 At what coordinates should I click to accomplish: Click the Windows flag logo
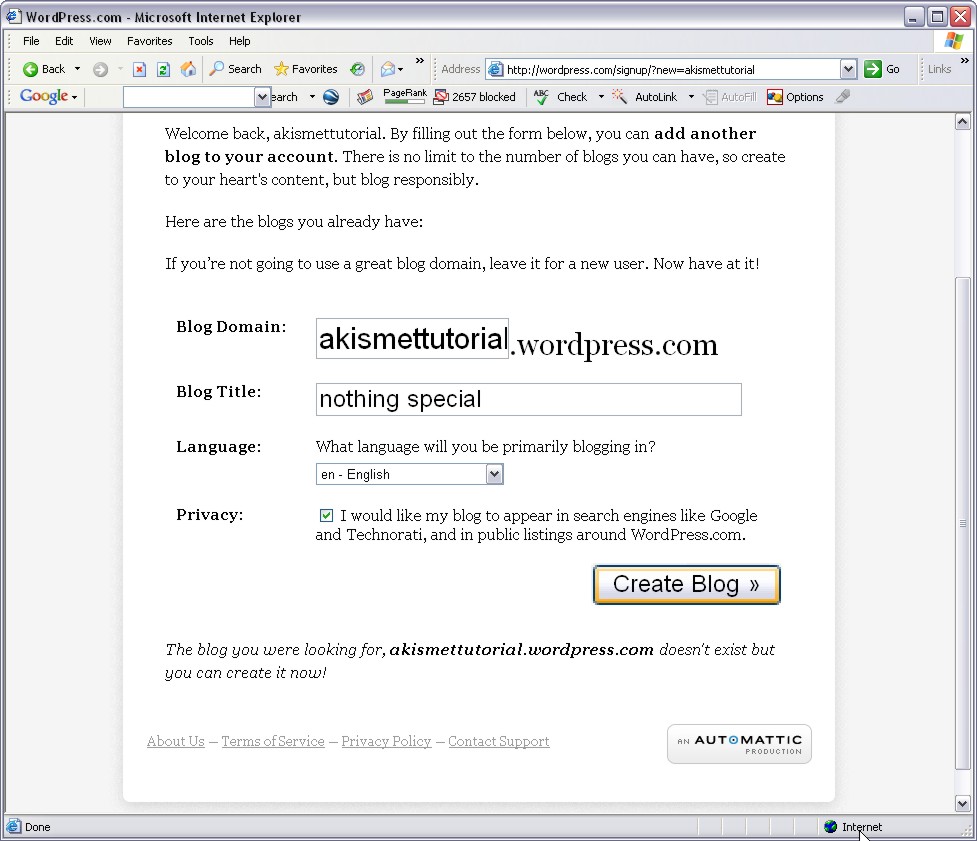pos(953,41)
